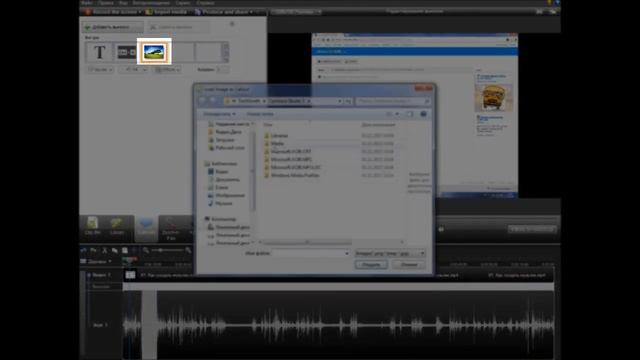The width and height of the screenshot is (640, 360).
Task: Click the search field in file dialog
Action: pos(393,101)
